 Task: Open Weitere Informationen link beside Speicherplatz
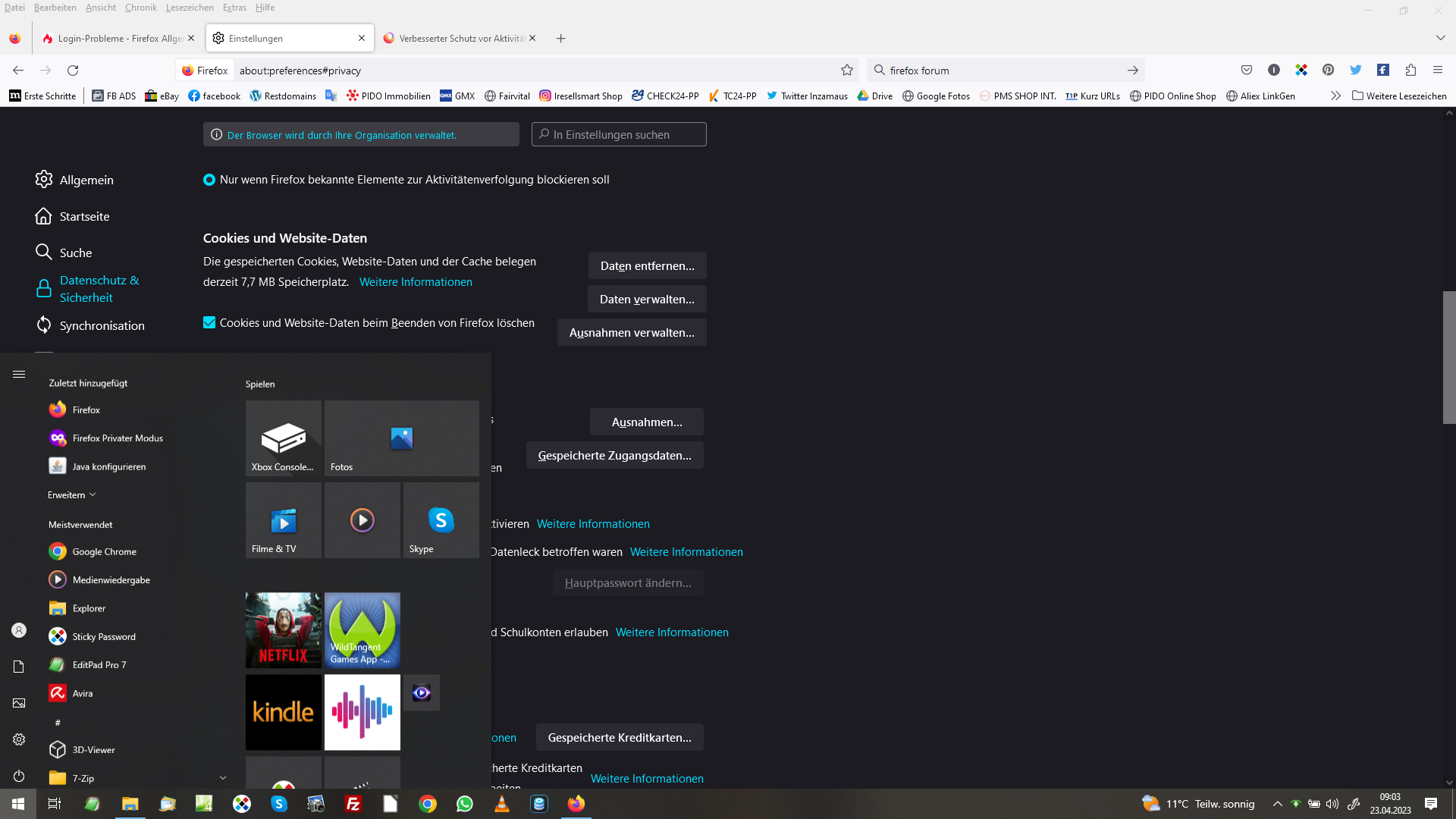(x=416, y=282)
